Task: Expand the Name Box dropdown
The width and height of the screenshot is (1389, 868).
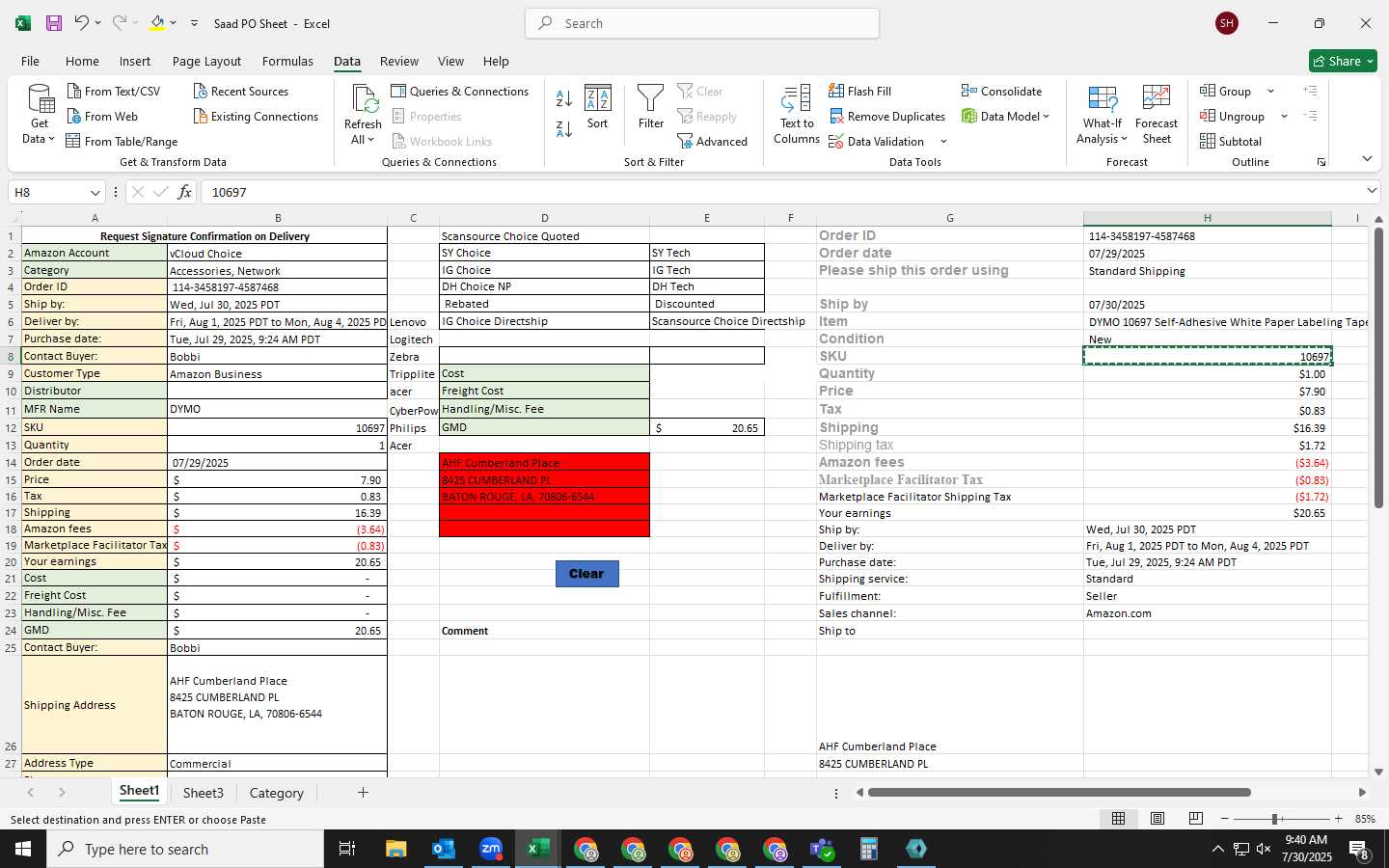Action: [x=95, y=193]
